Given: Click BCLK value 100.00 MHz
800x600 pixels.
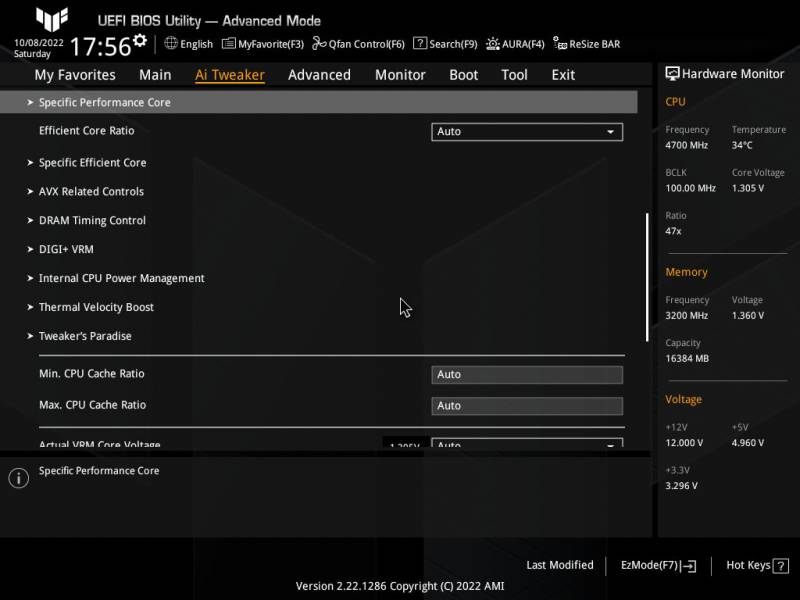Looking at the screenshot, I should click(690, 188).
